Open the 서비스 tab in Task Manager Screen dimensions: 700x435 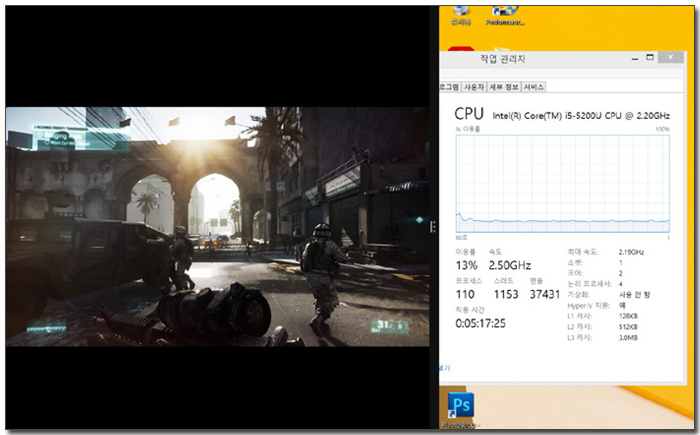point(533,87)
